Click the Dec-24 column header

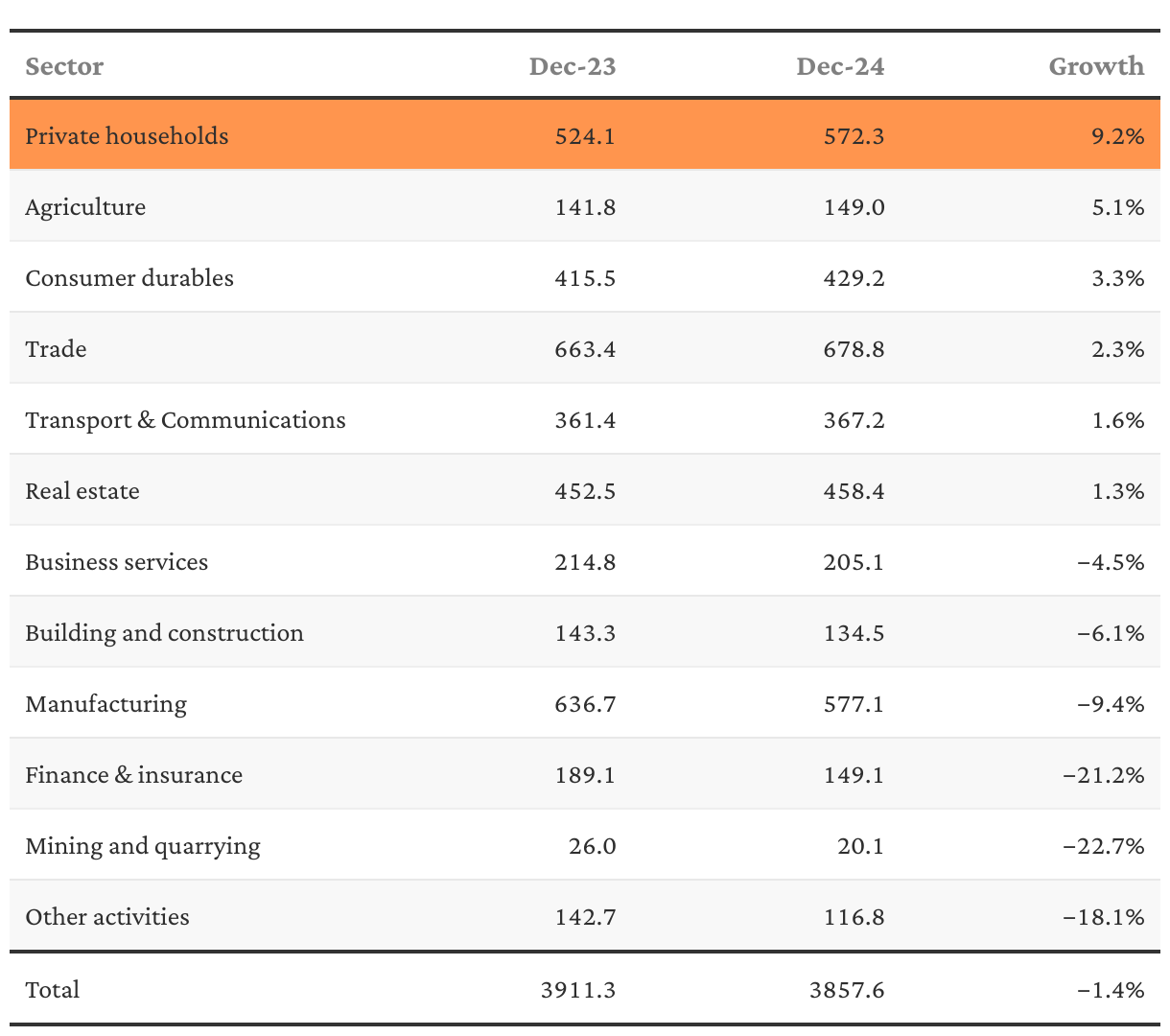[840, 66]
